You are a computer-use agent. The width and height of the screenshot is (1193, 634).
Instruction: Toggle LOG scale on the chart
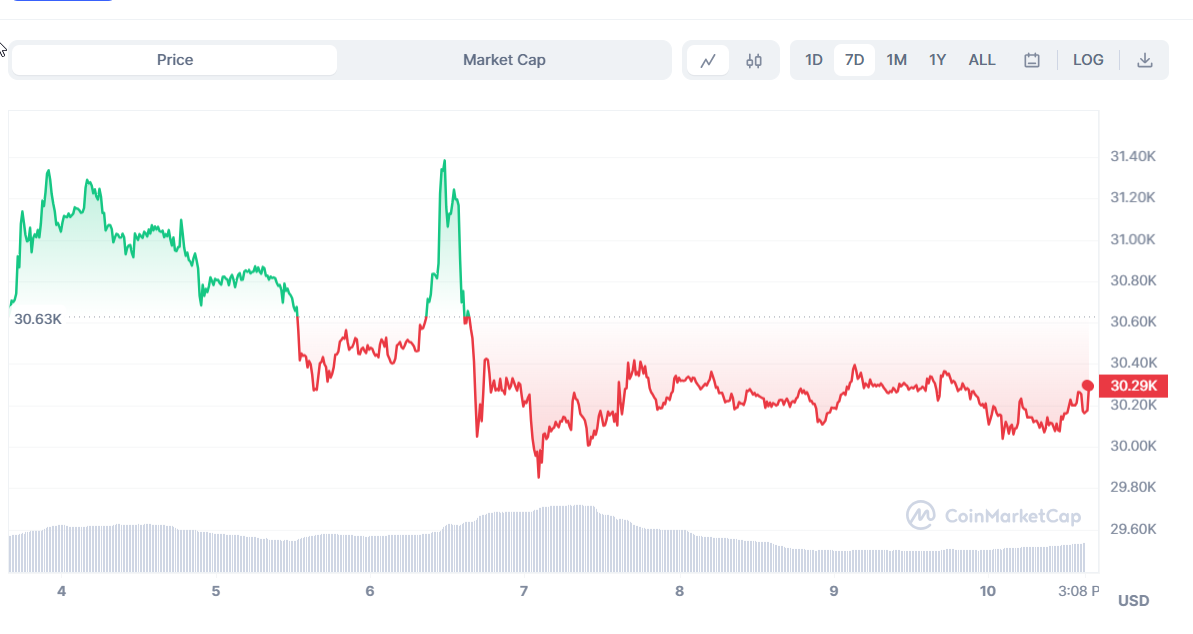point(1088,60)
